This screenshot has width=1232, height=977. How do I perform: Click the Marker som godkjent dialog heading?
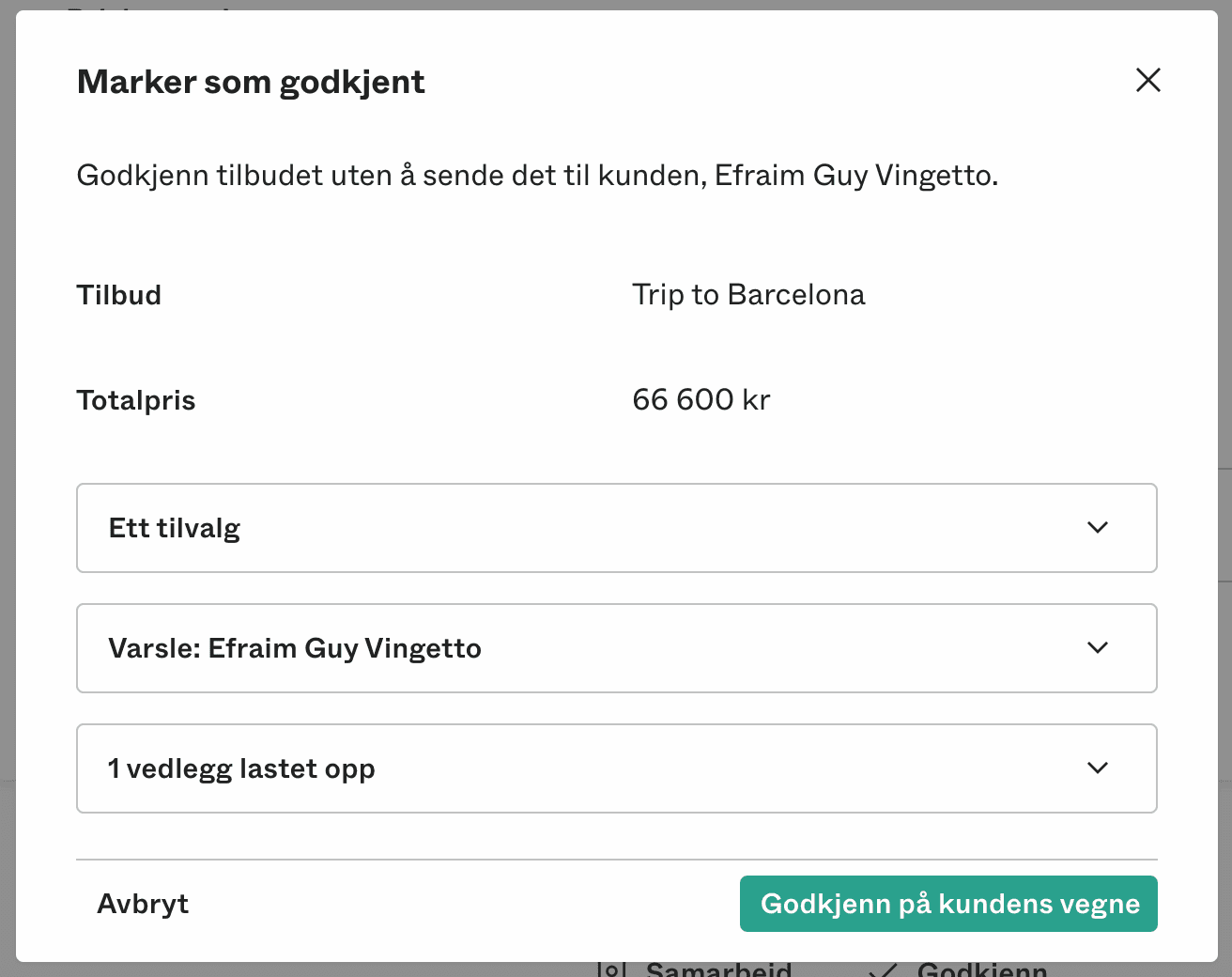250,82
